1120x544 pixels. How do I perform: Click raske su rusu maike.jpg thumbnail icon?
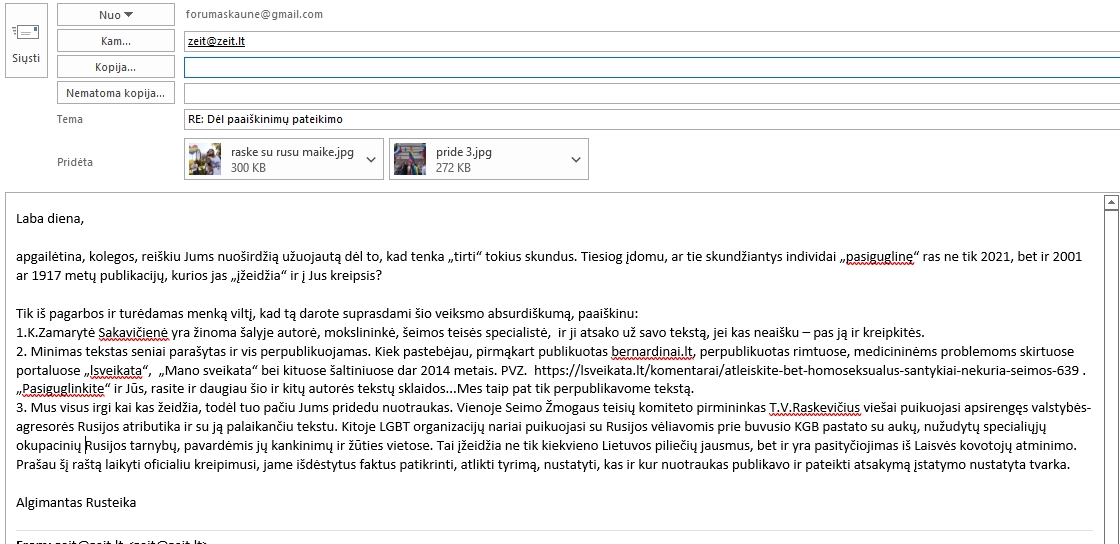tap(206, 159)
